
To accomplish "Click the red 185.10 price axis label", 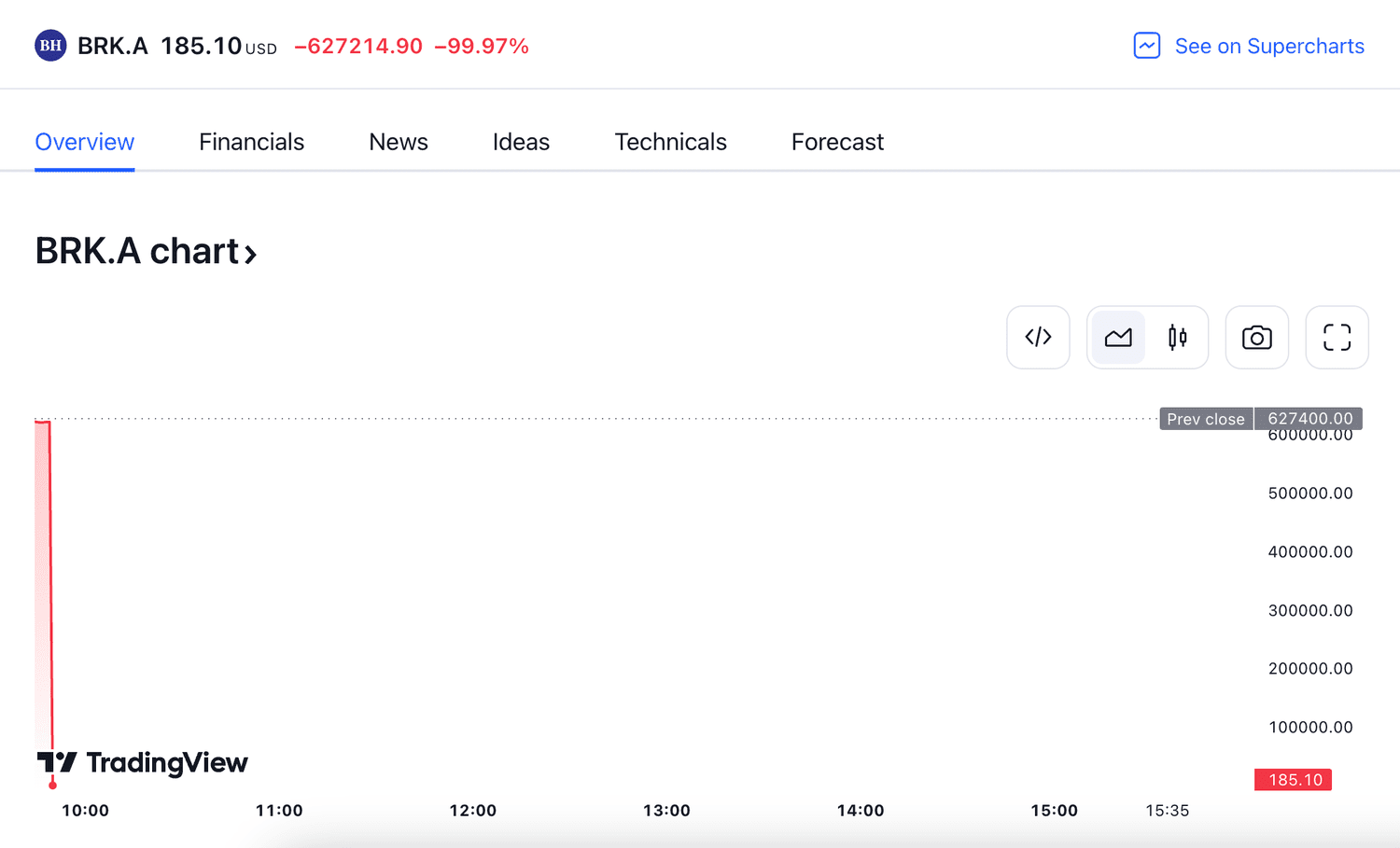I will pos(1294,780).
